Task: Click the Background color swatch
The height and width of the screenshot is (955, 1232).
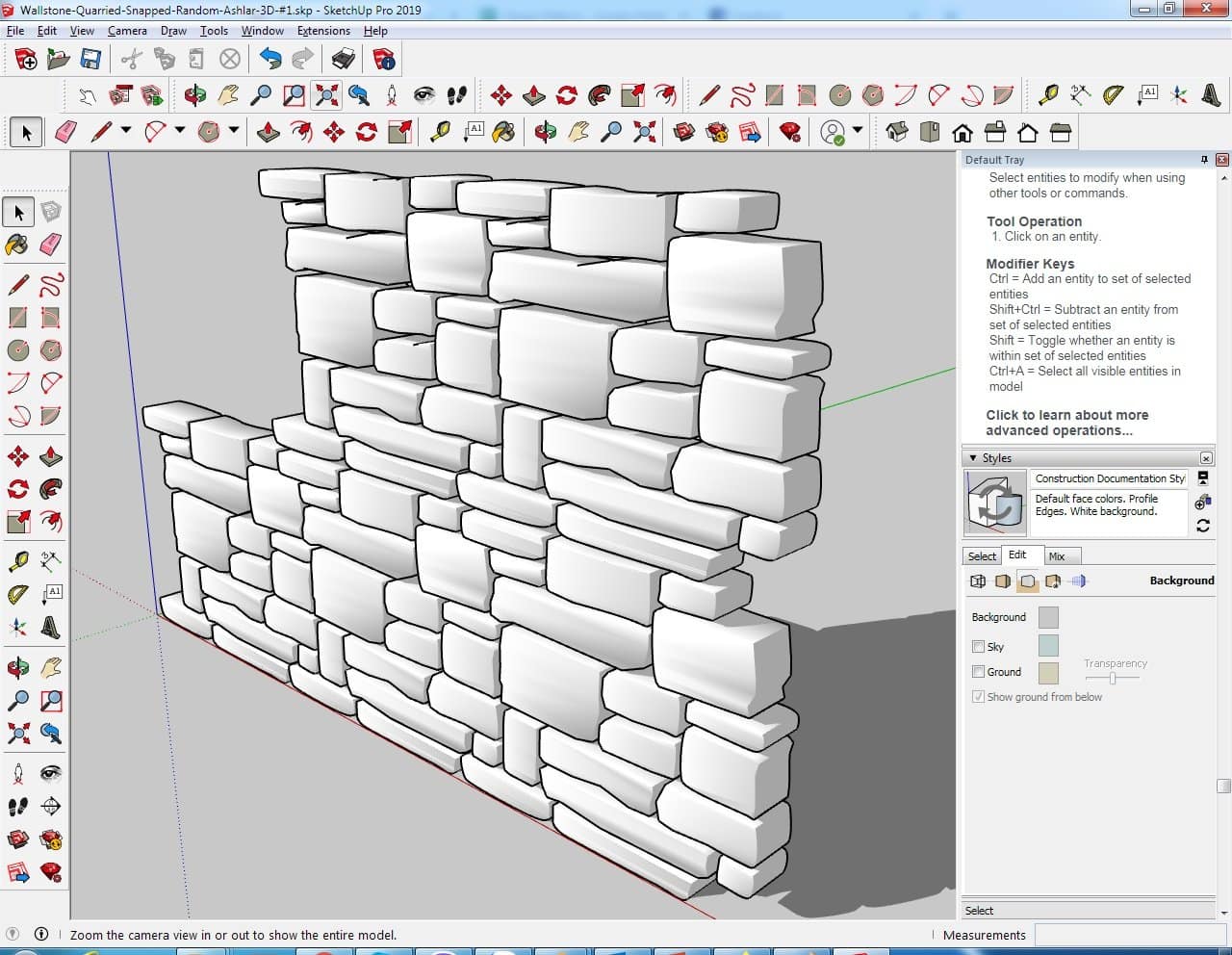Action: click(x=1048, y=618)
